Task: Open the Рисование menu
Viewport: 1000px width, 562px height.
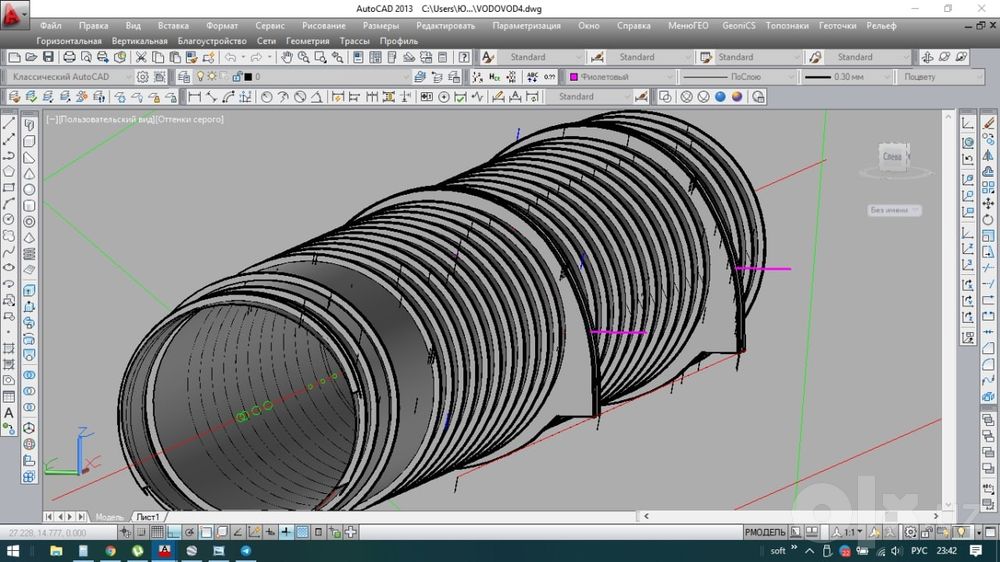Action: tap(323, 26)
